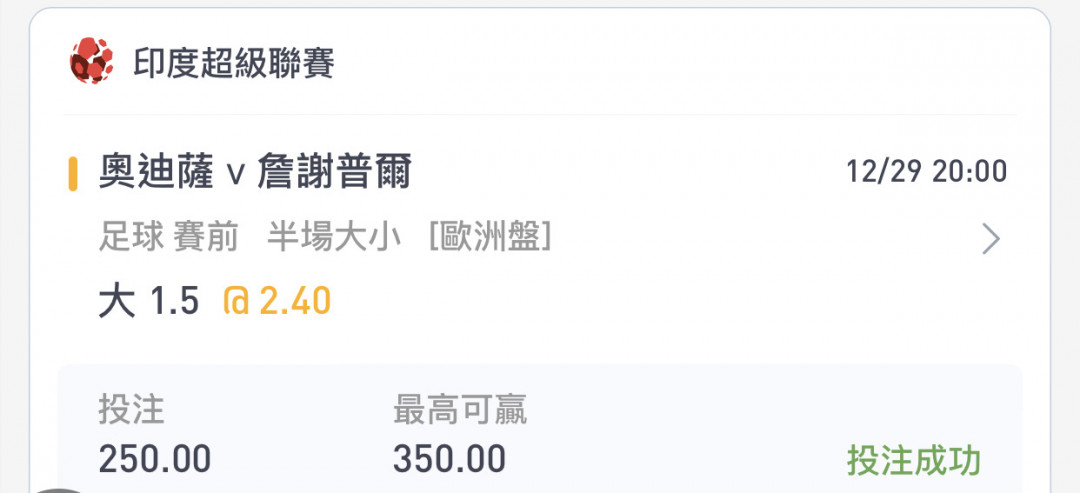The image size is (1080, 493).
Task: Click the match time 12/29 20:00
Action: click(926, 171)
